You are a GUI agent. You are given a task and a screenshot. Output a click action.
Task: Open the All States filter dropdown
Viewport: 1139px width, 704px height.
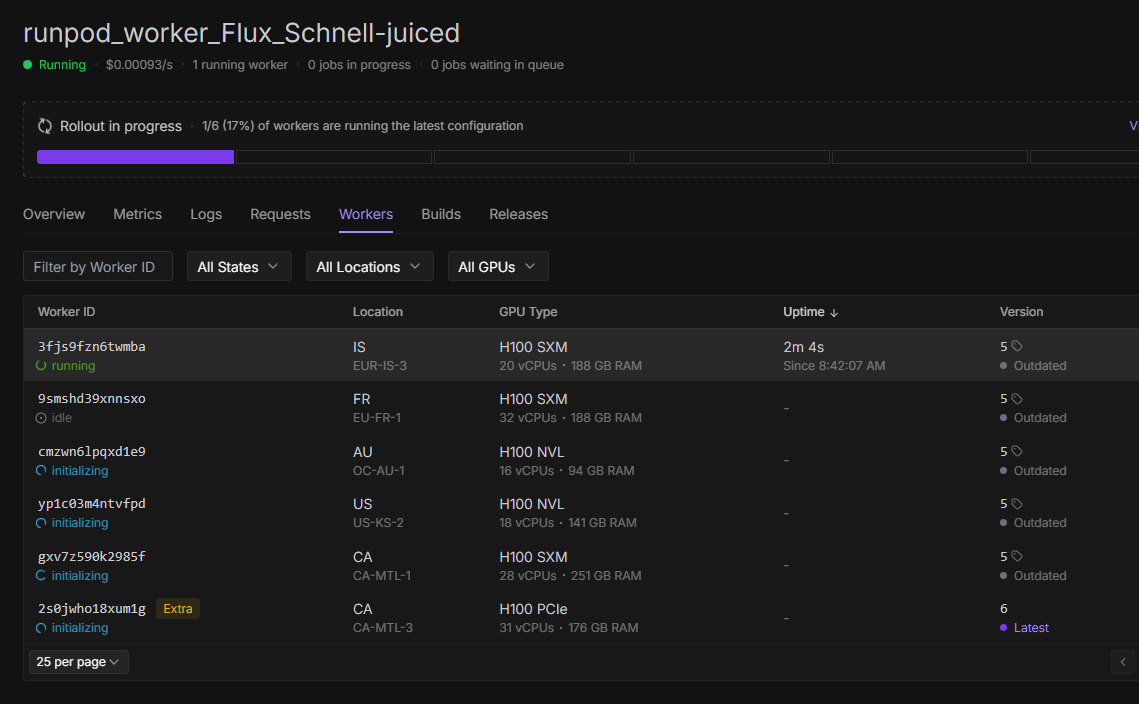click(239, 267)
